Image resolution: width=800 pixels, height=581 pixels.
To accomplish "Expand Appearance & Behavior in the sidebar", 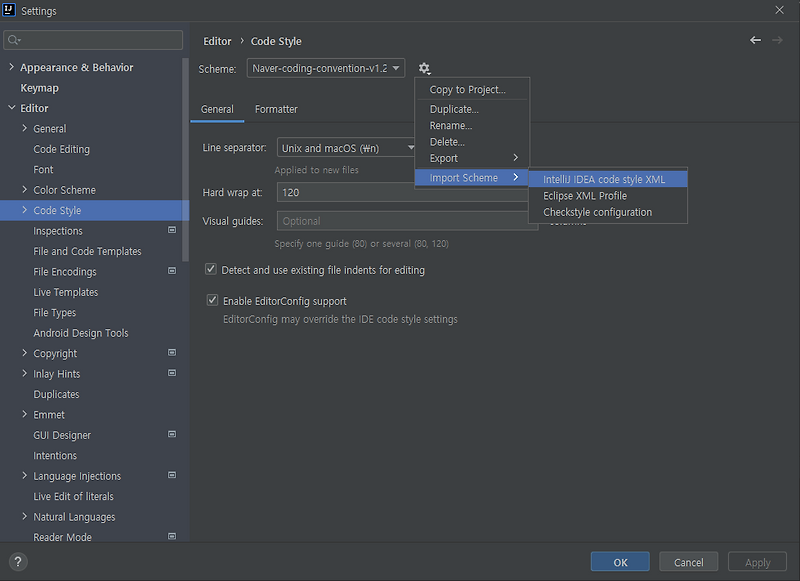I will click(x=10, y=67).
